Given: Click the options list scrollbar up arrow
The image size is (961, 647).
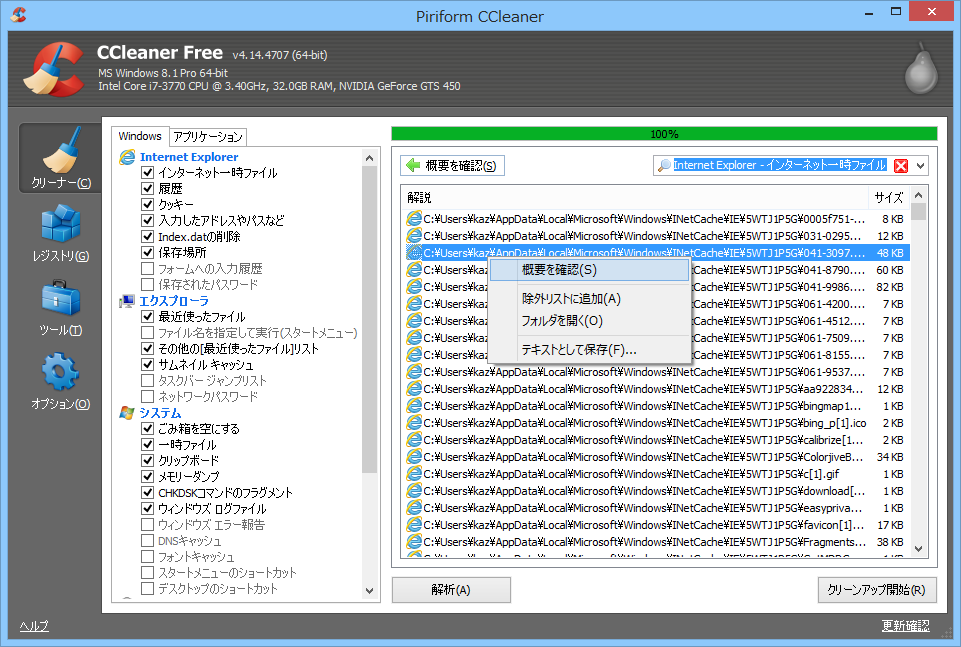Looking at the screenshot, I should [x=369, y=158].
